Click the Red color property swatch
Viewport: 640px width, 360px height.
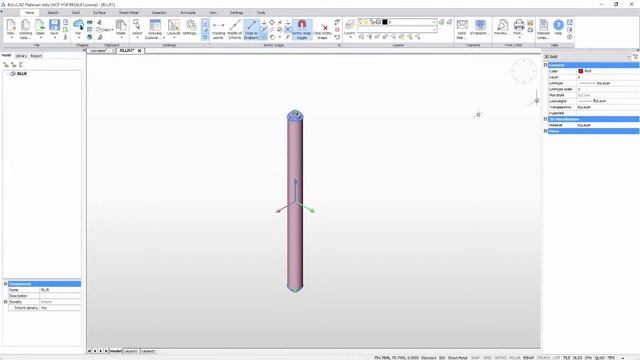click(x=580, y=71)
